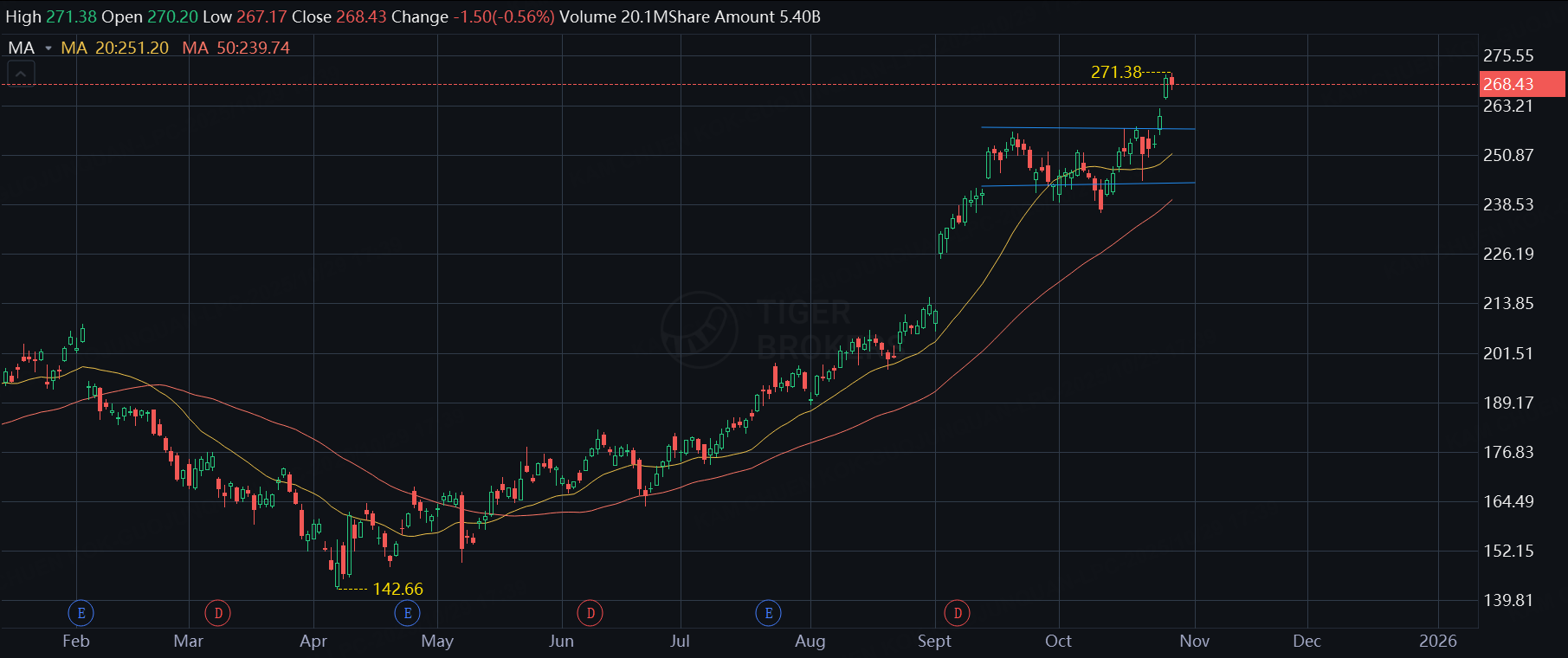This screenshot has width=1568, height=658.
Task: Click the 176.83 price axis label
Action: pyautogui.click(x=1508, y=452)
